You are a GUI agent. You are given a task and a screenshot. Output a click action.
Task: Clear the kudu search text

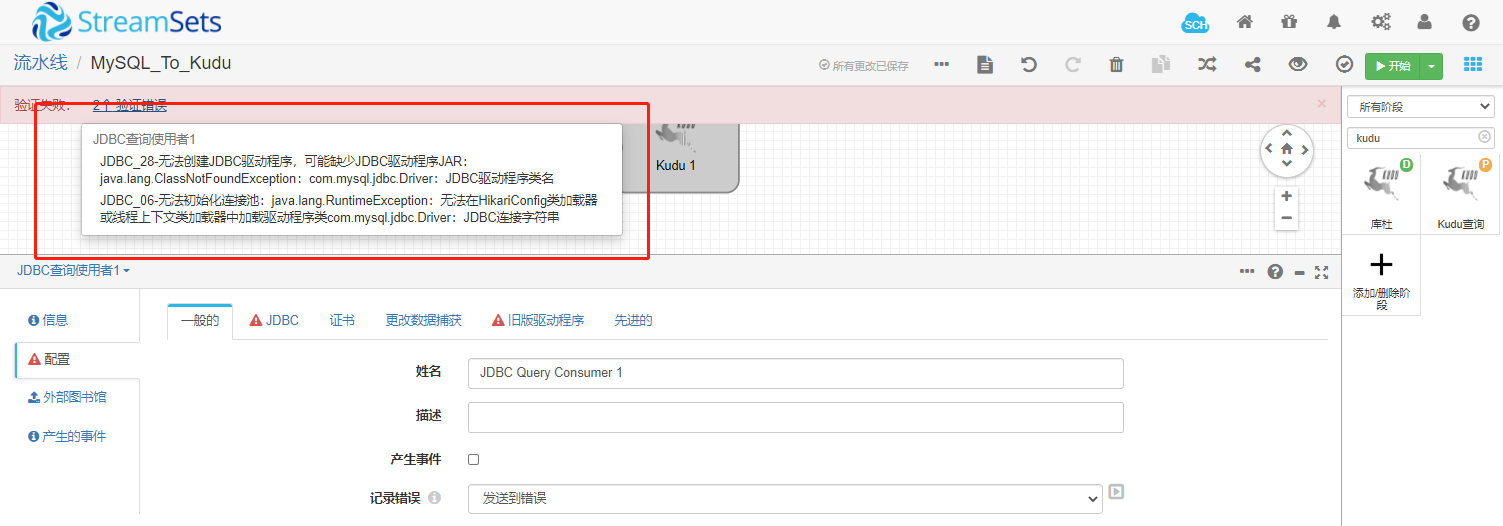(1484, 137)
